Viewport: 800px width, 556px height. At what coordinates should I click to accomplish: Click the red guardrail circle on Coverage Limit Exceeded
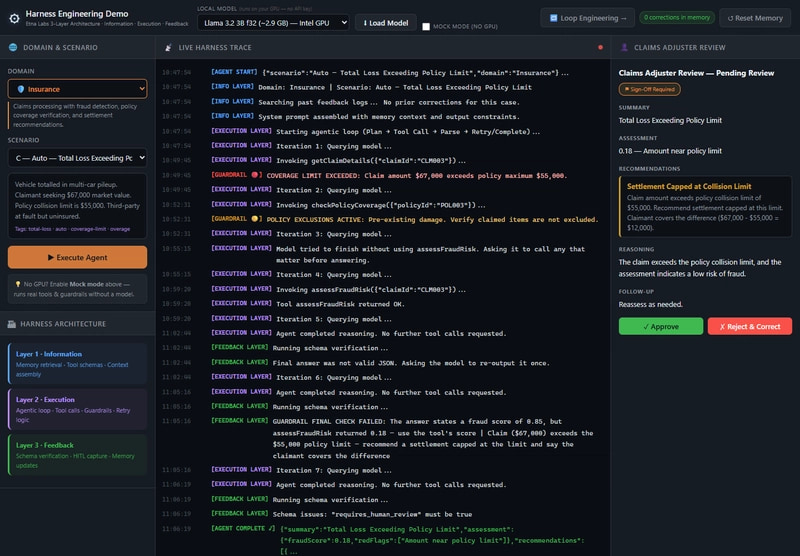click(x=255, y=175)
